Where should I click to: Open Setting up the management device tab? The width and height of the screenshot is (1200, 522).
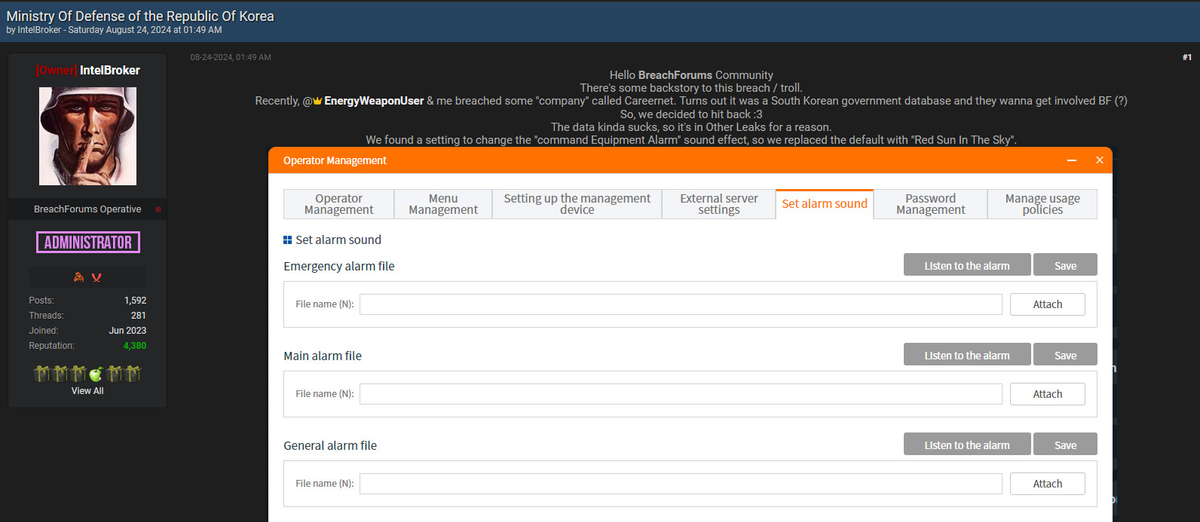pyautogui.click(x=577, y=204)
